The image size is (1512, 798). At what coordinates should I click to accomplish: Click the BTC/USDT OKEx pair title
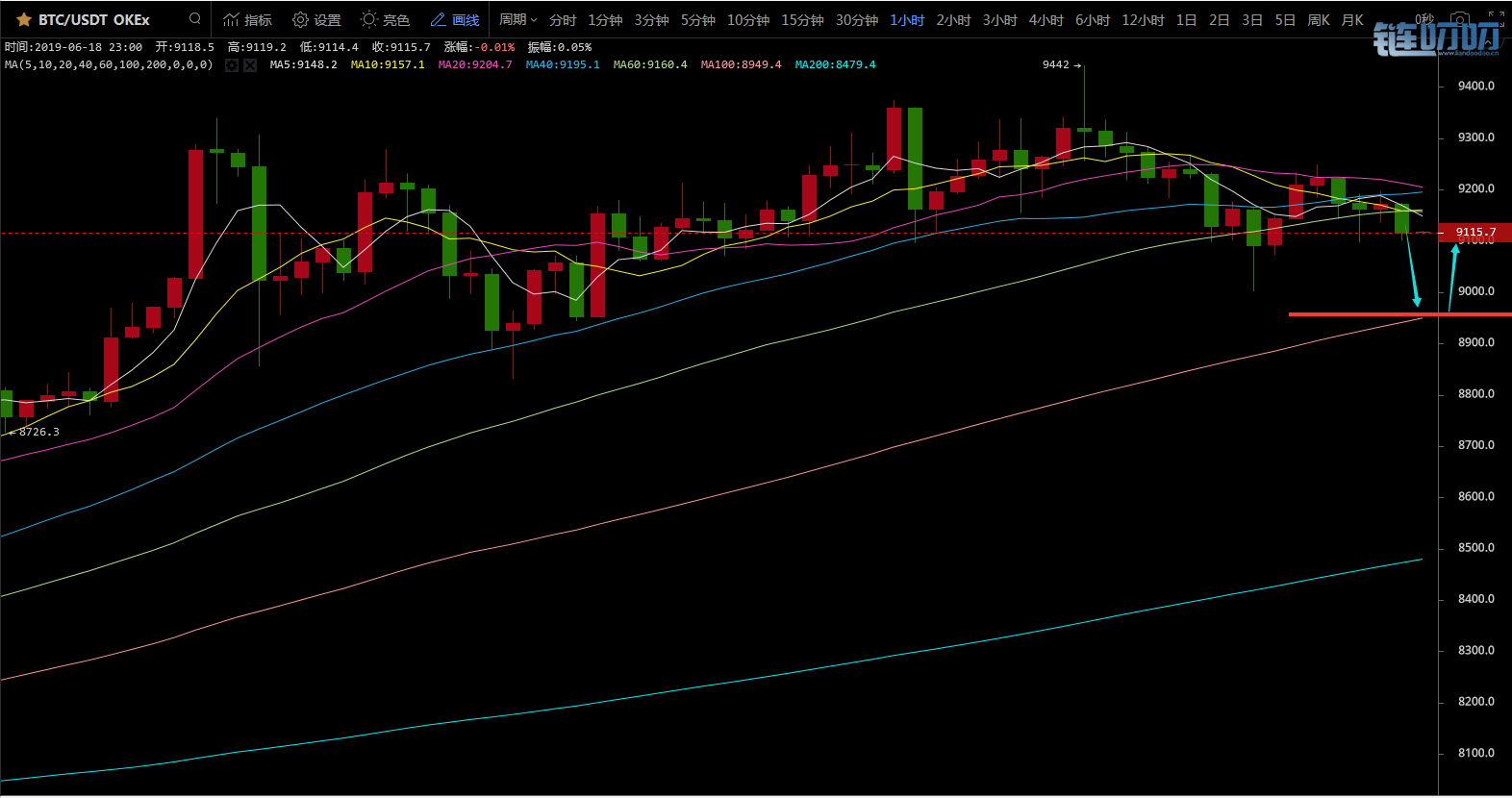pyautogui.click(x=94, y=19)
